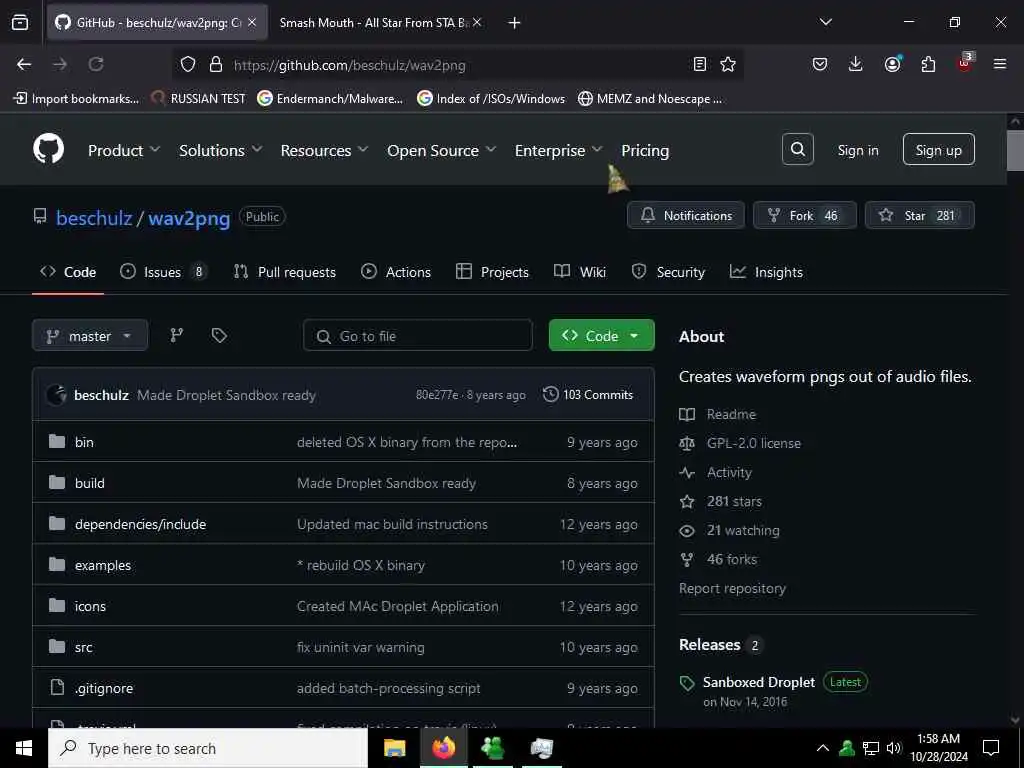Click the Sign in link

click(x=858, y=150)
